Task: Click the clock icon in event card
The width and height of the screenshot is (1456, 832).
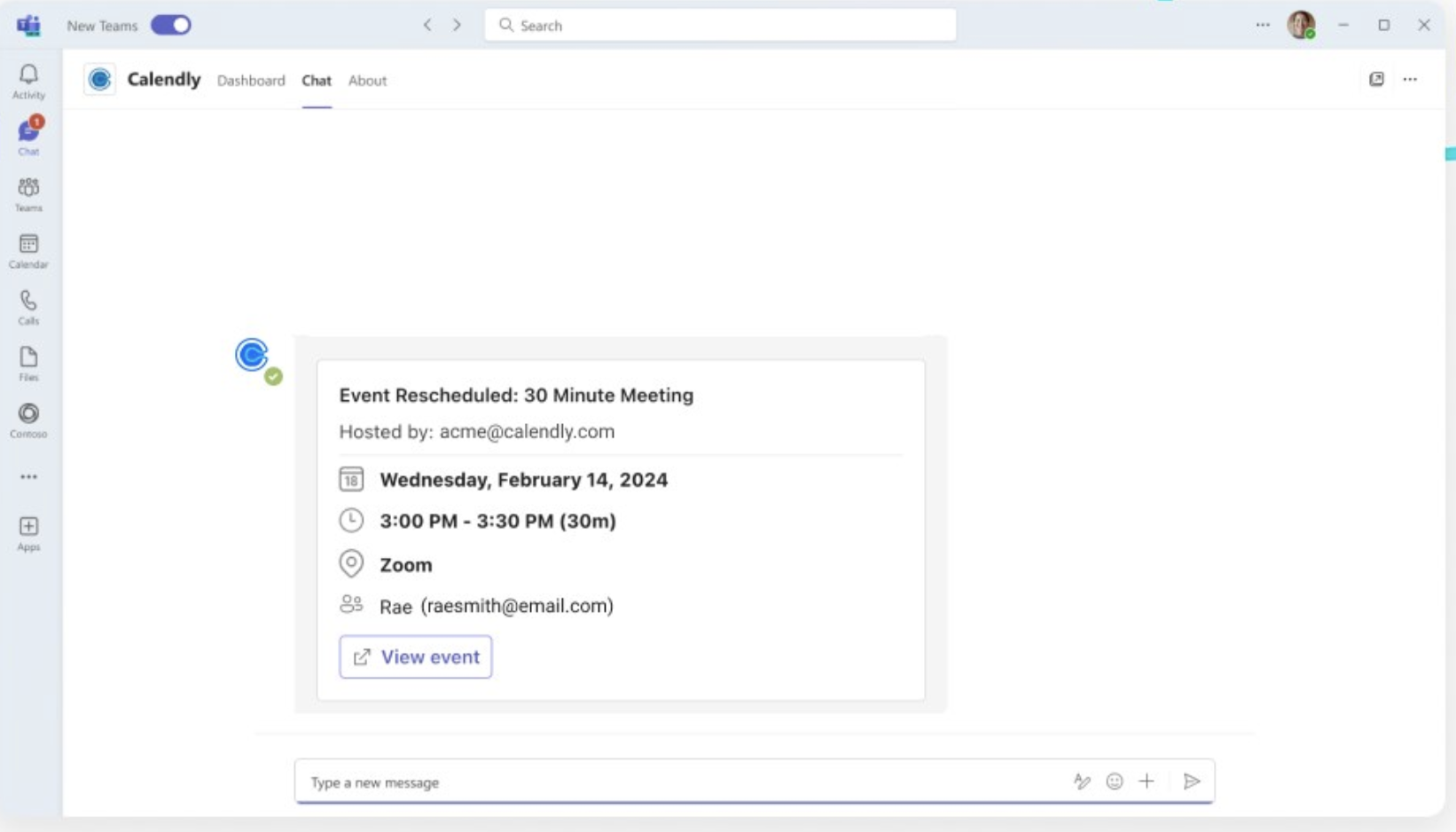Action: pyautogui.click(x=351, y=520)
